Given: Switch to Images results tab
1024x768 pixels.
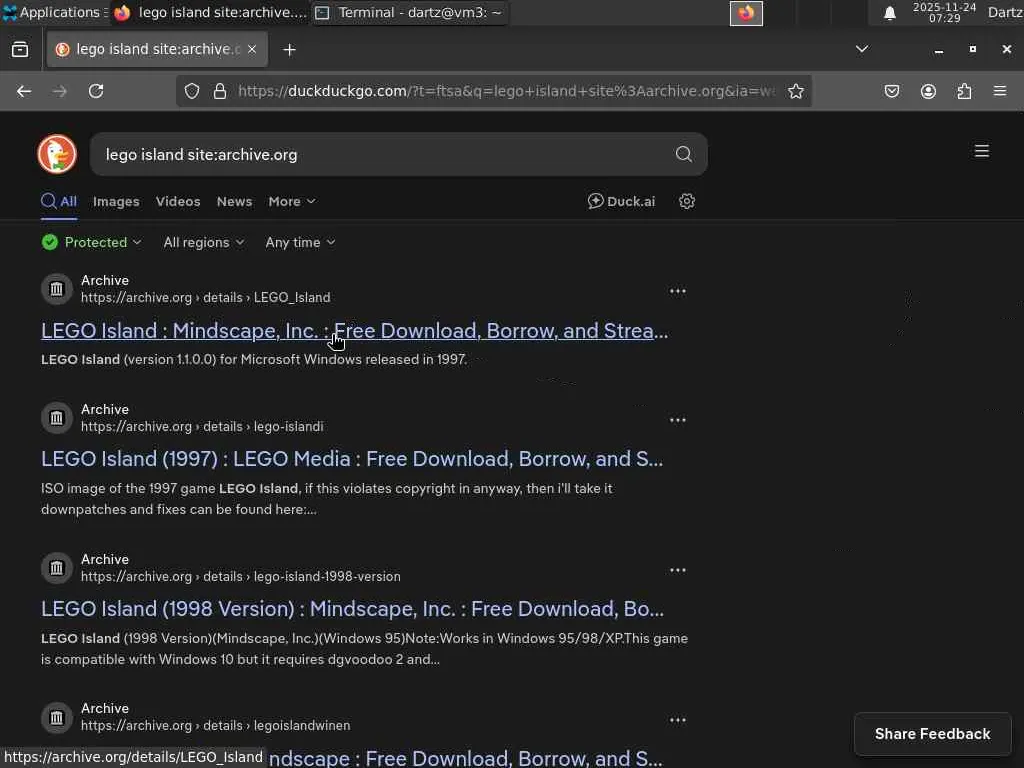Looking at the screenshot, I should pos(116,201).
